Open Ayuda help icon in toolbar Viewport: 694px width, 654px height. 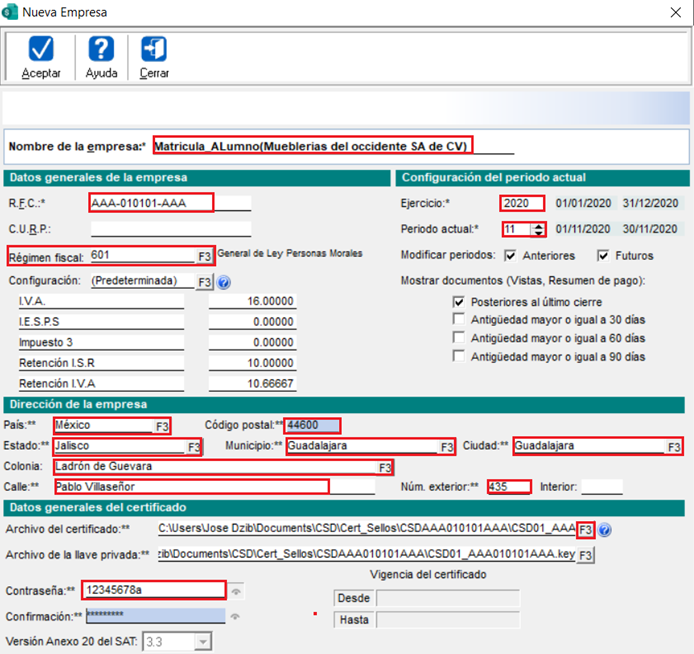point(101,50)
